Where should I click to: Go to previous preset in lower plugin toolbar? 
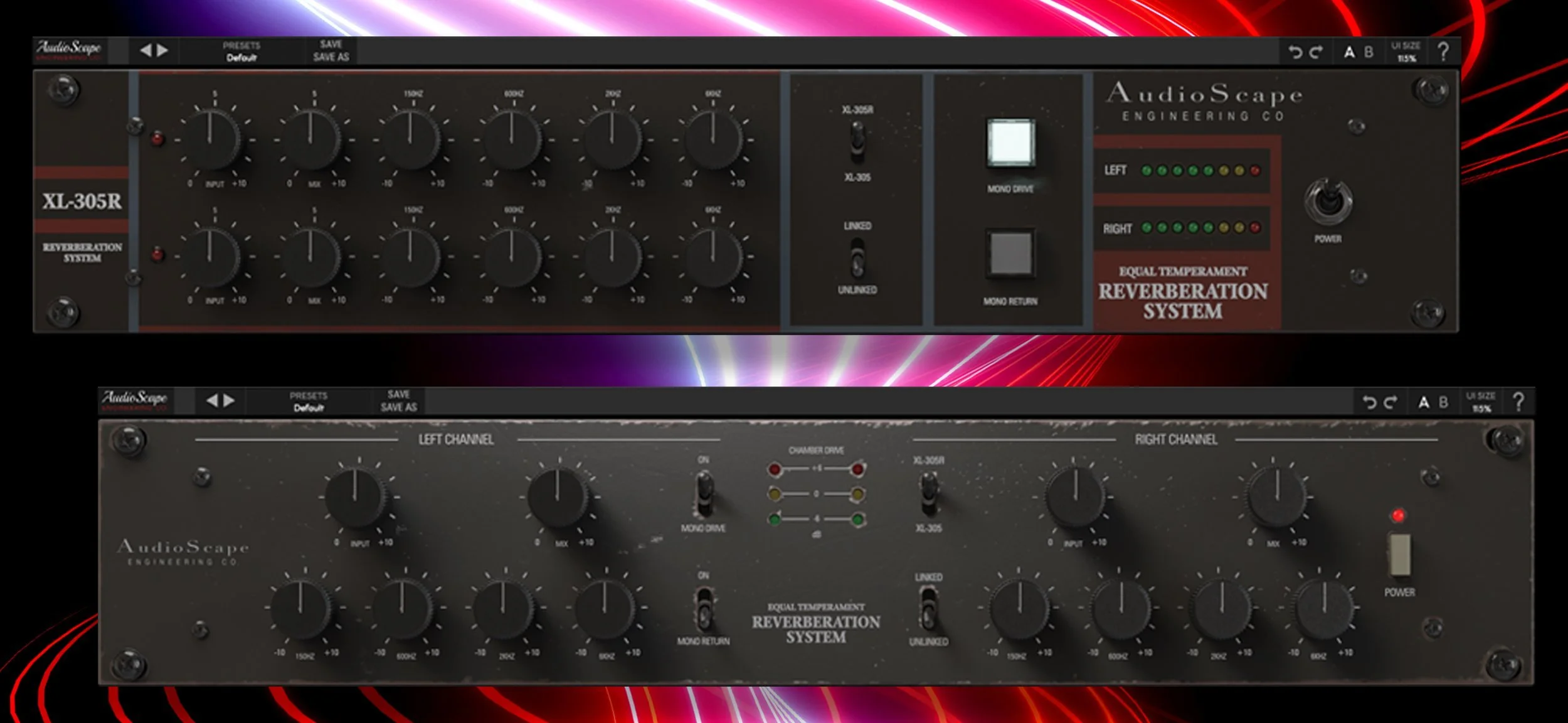(212, 400)
